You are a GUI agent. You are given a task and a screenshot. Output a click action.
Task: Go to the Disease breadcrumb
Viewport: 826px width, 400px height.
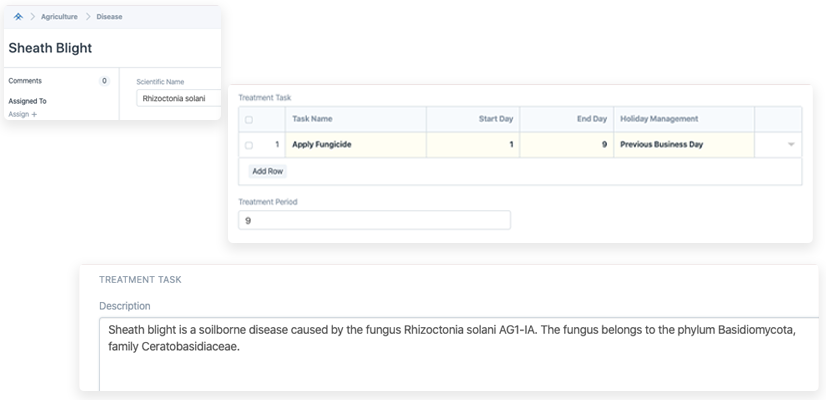click(x=110, y=17)
